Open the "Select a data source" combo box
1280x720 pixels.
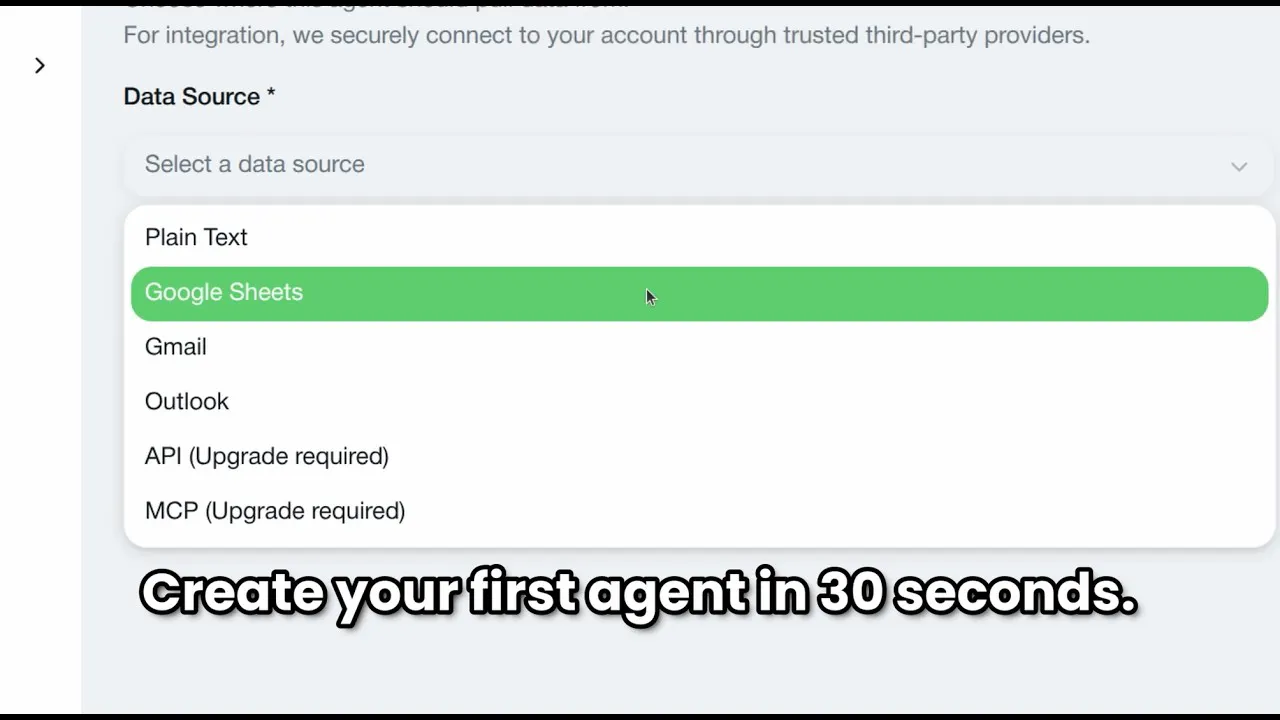click(699, 165)
